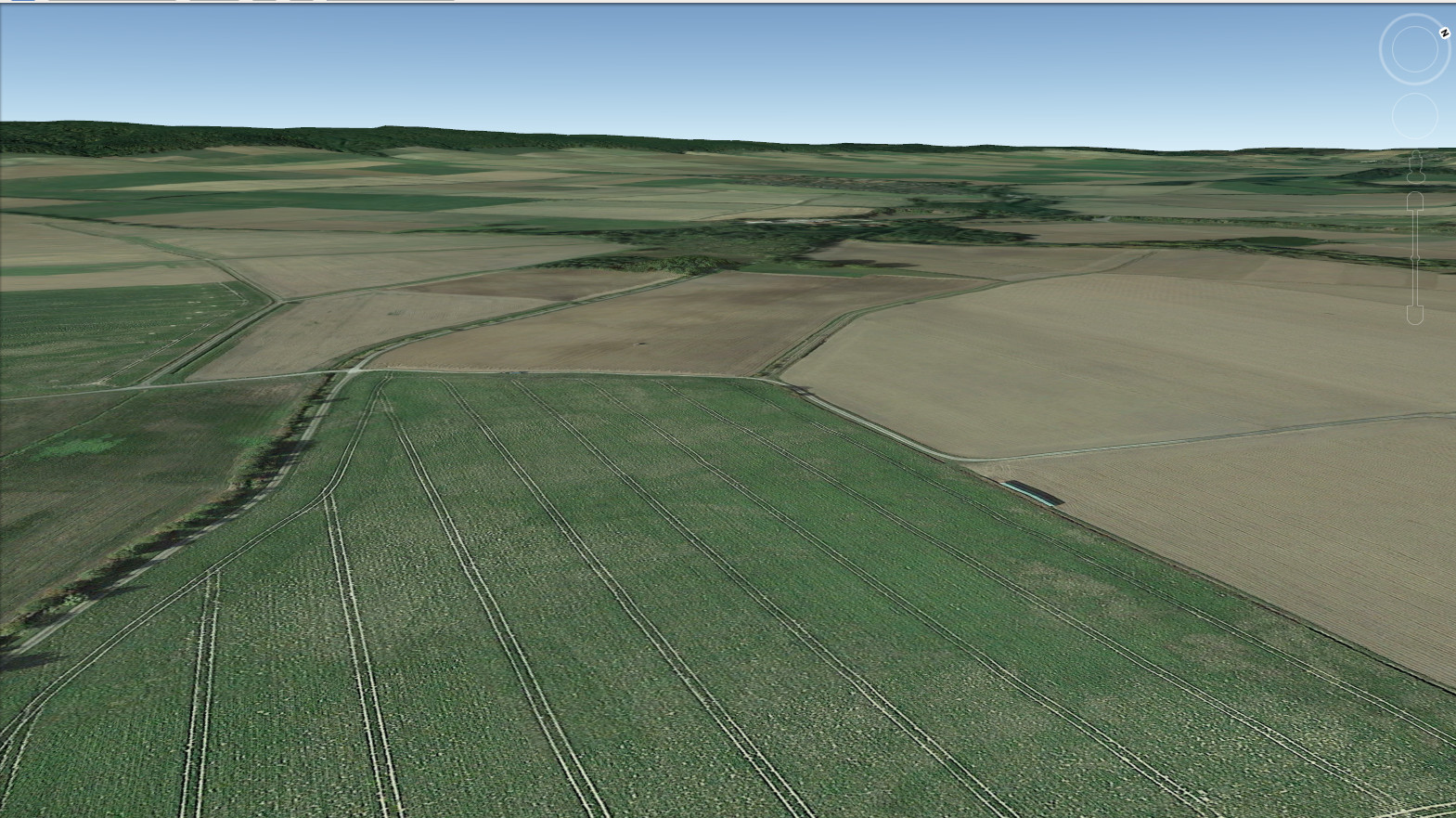Screen dimensions: 1456x818
Task: Click the center of the look-around compass ring
Action: coord(1414,50)
